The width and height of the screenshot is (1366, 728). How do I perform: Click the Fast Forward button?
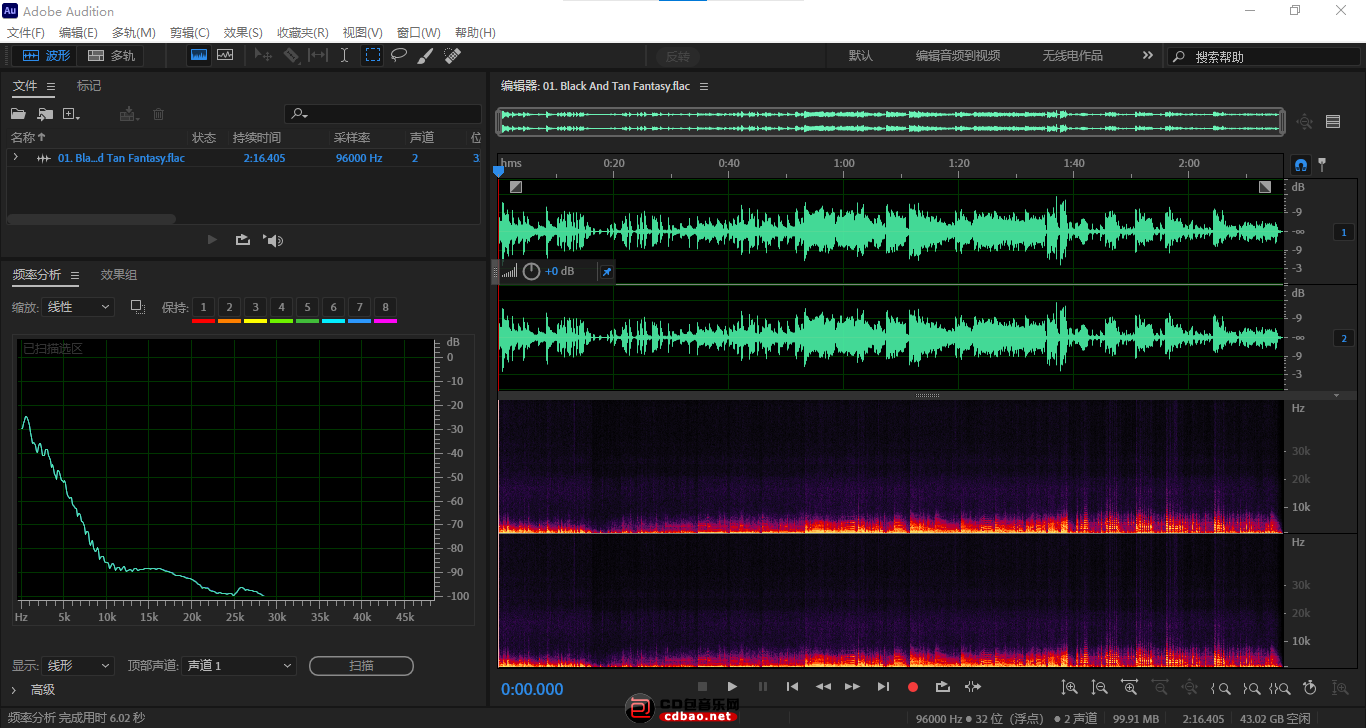[852, 687]
